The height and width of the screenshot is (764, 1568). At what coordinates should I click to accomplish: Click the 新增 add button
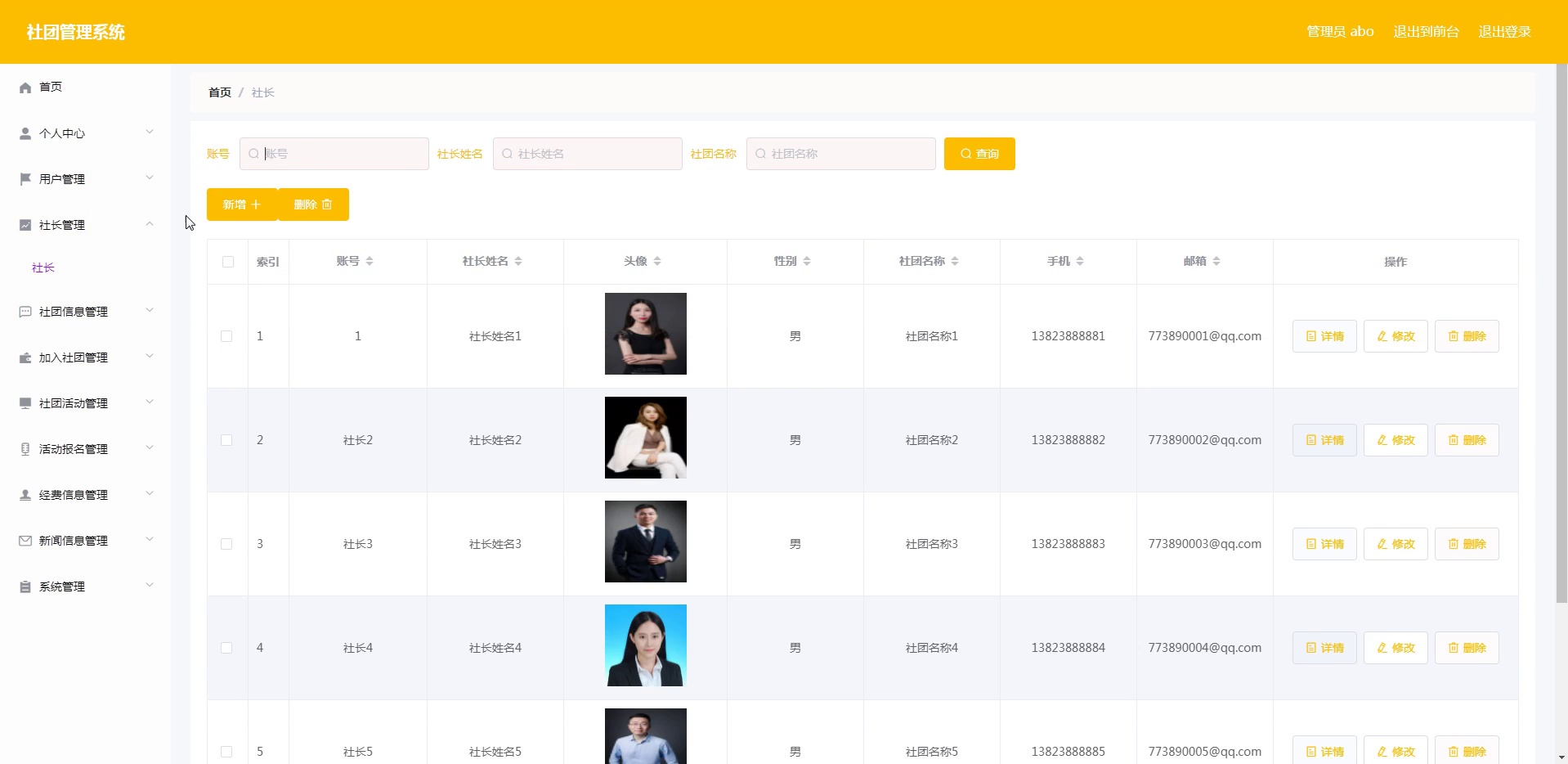click(242, 204)
